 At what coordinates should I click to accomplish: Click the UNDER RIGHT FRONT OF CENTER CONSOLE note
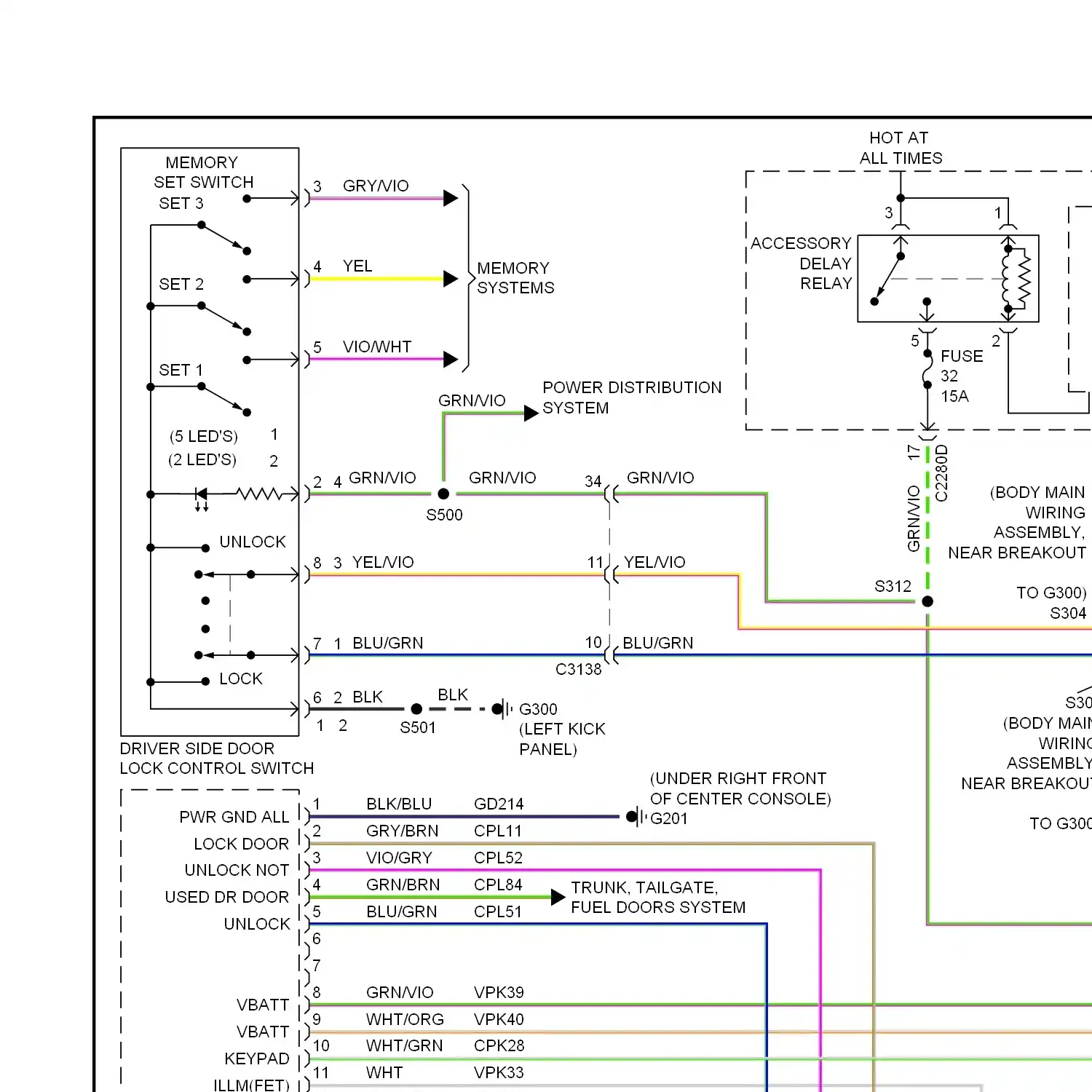point(740,788)
